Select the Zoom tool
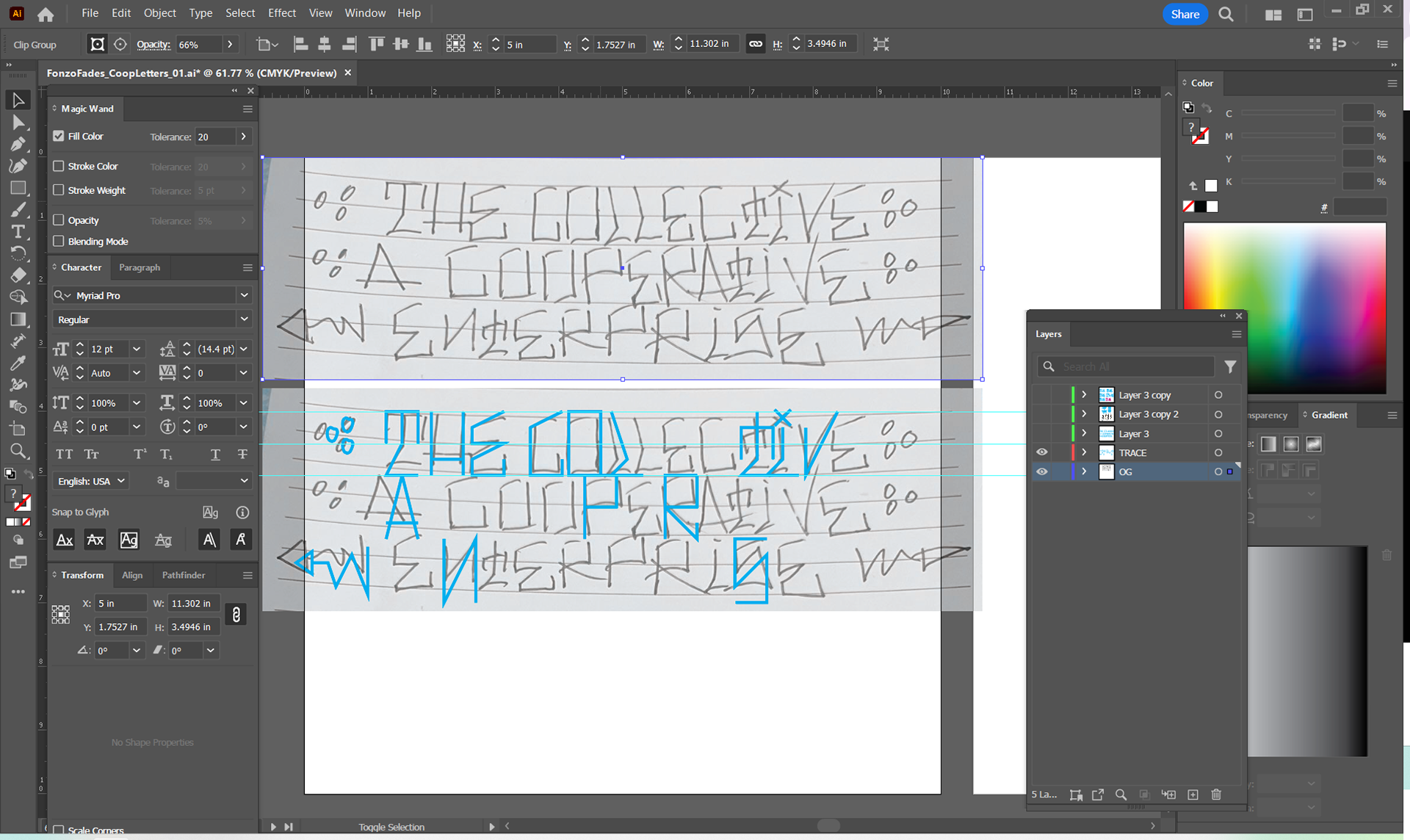 pyautogui.click(x=18, y=451)
